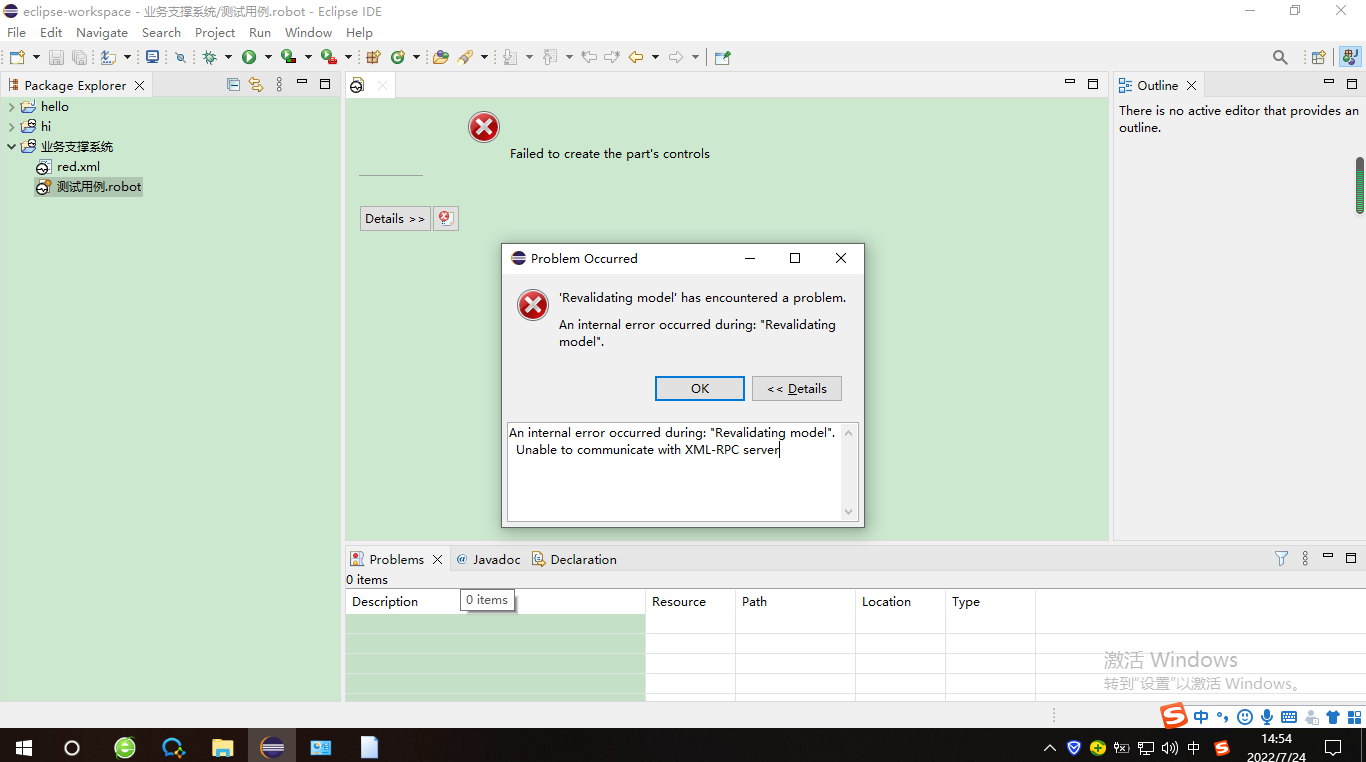
Task: Open the Problems view filter icon
Action: point(1281,559)
